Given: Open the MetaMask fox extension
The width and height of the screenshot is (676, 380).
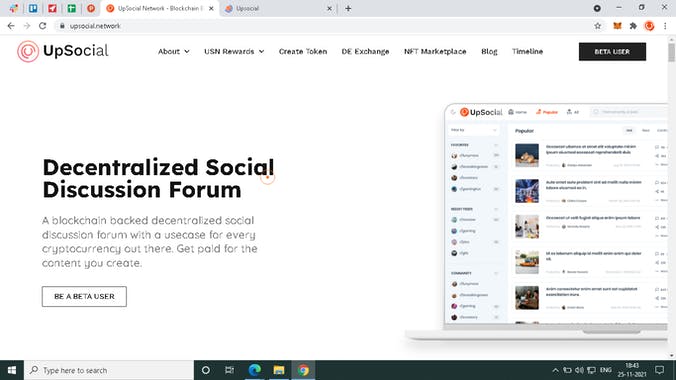Looking at the screenshot, I should (x=617, y=26).
